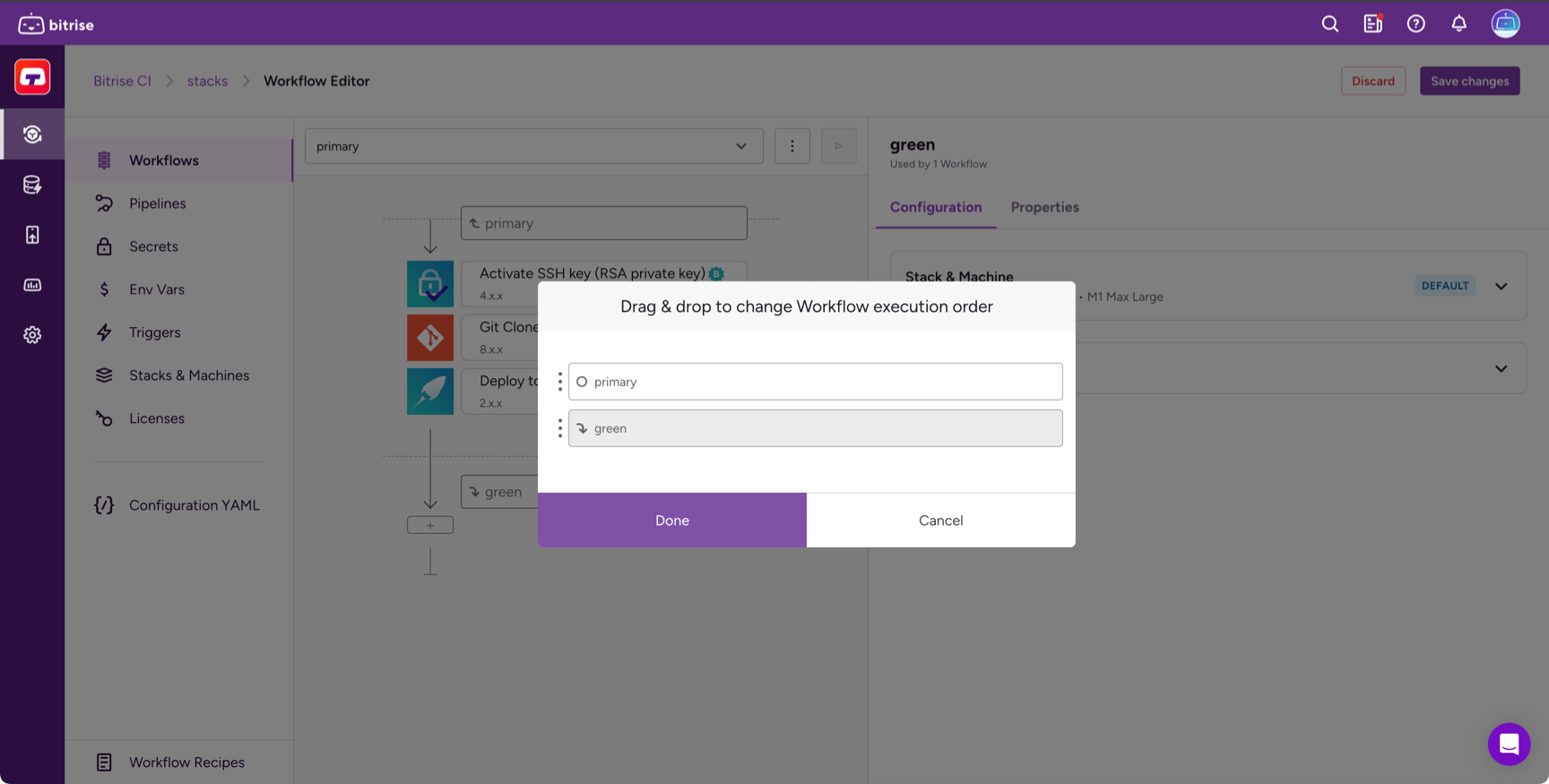
Task: Select the green row in reorder dialog
Action: tap(816, 428)
